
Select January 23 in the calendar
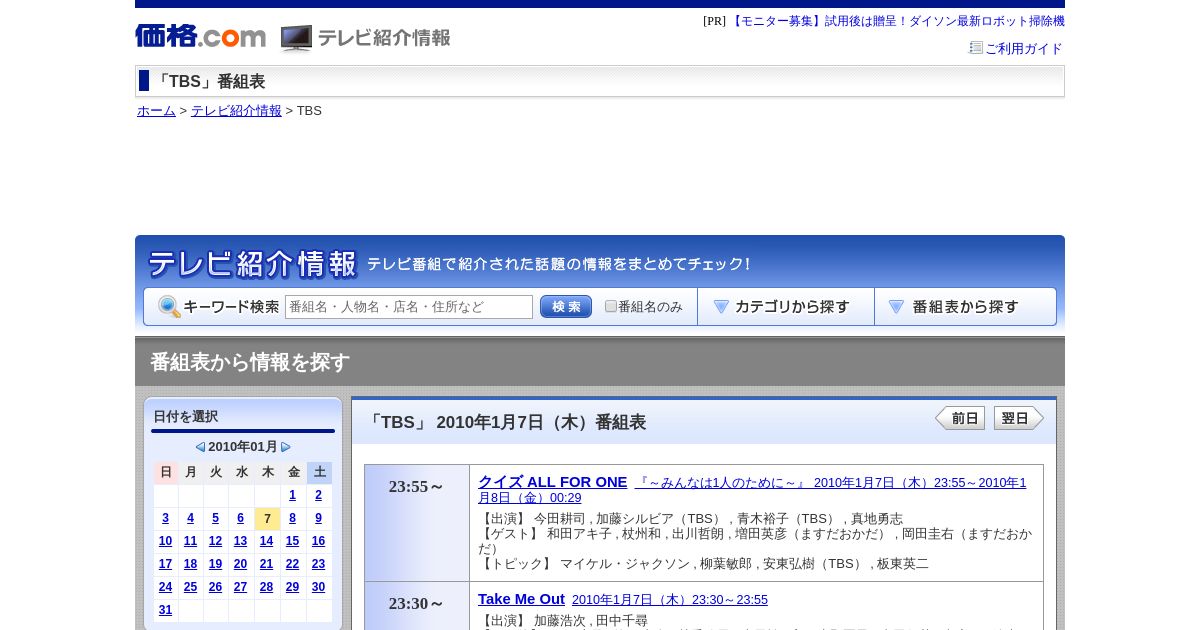point(319,564)
